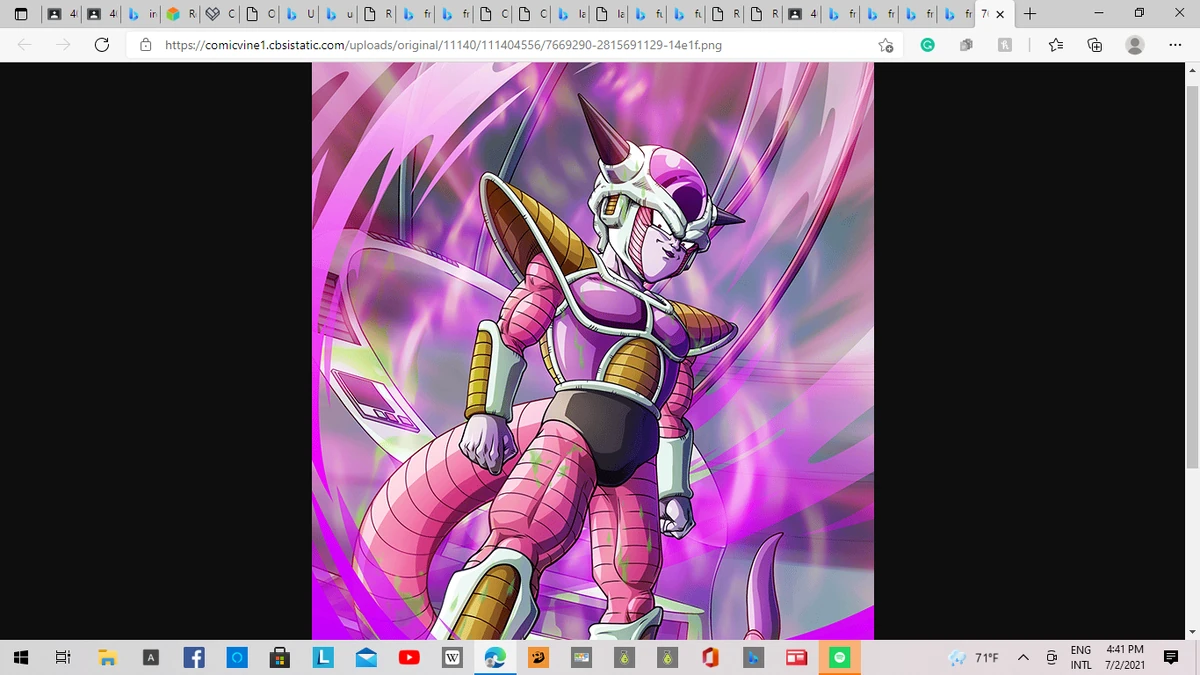Screen dimensions: 1200x675
Task: Click the browser profile avatar
Action: (1133, 45)
